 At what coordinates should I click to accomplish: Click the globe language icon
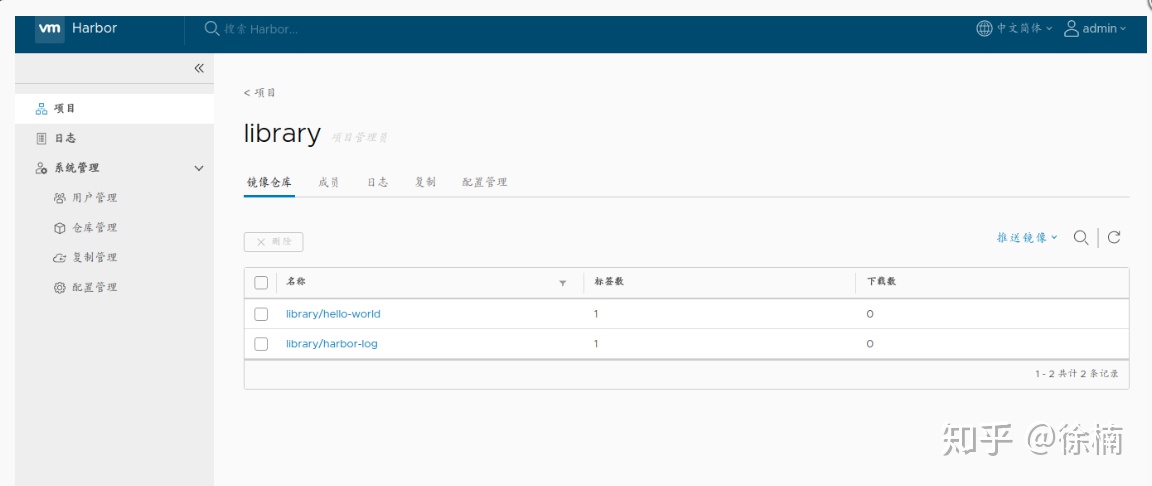[984, 29]
